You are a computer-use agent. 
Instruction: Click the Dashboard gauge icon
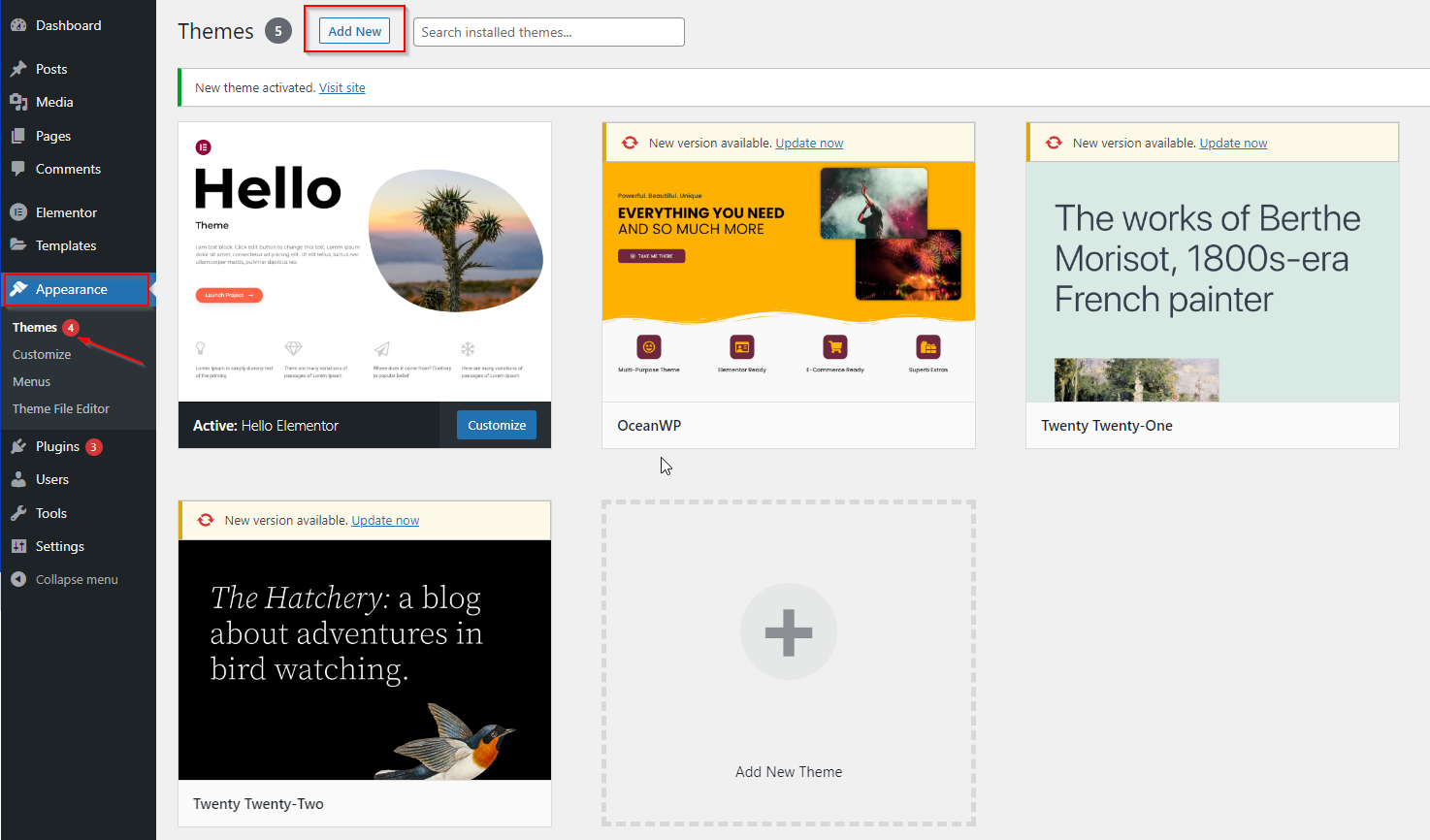pyautogui.click(x=18, y=25)
